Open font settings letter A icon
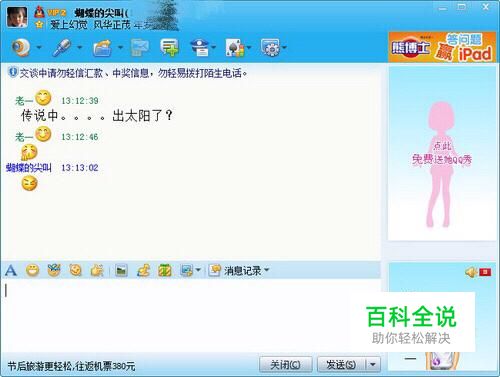The image size is (500, 377). coord(11,270)
